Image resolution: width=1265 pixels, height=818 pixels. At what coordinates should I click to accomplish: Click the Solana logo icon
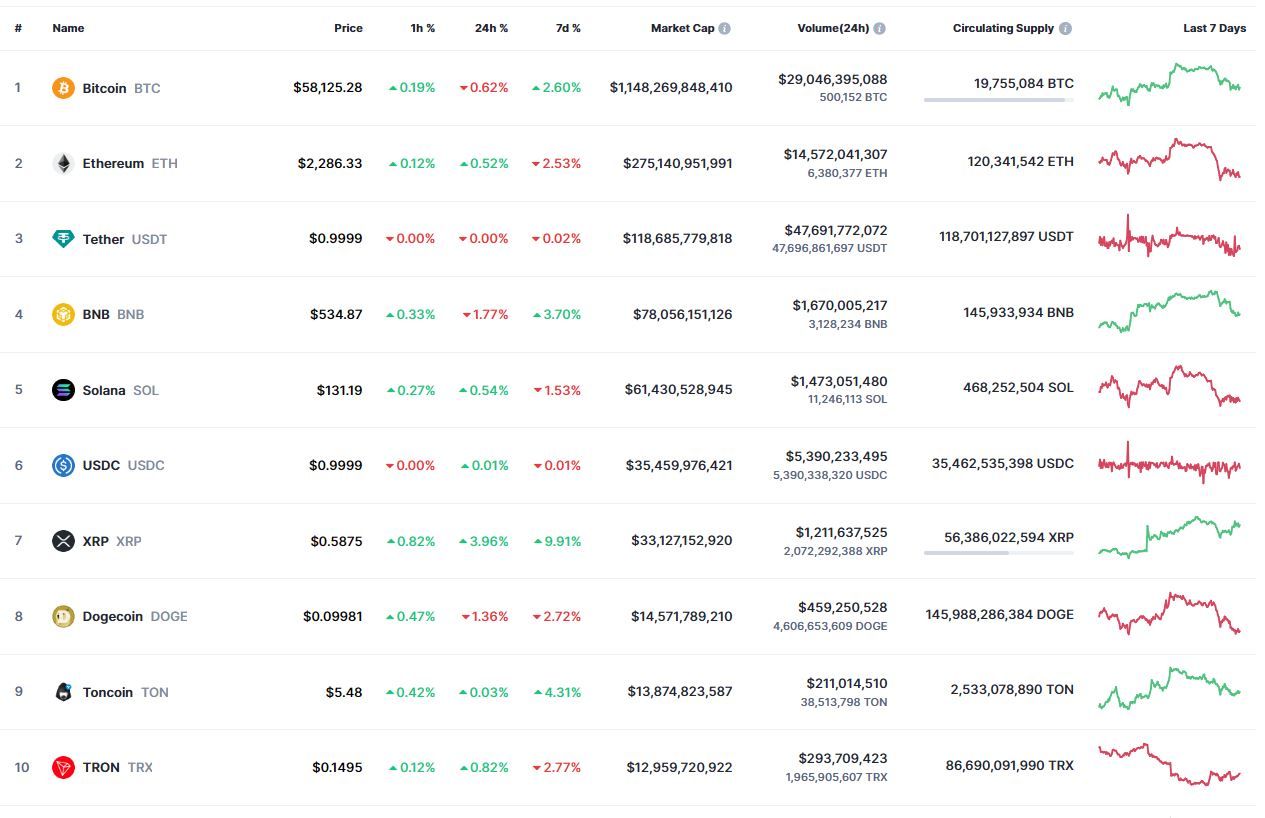pos(63,390)
